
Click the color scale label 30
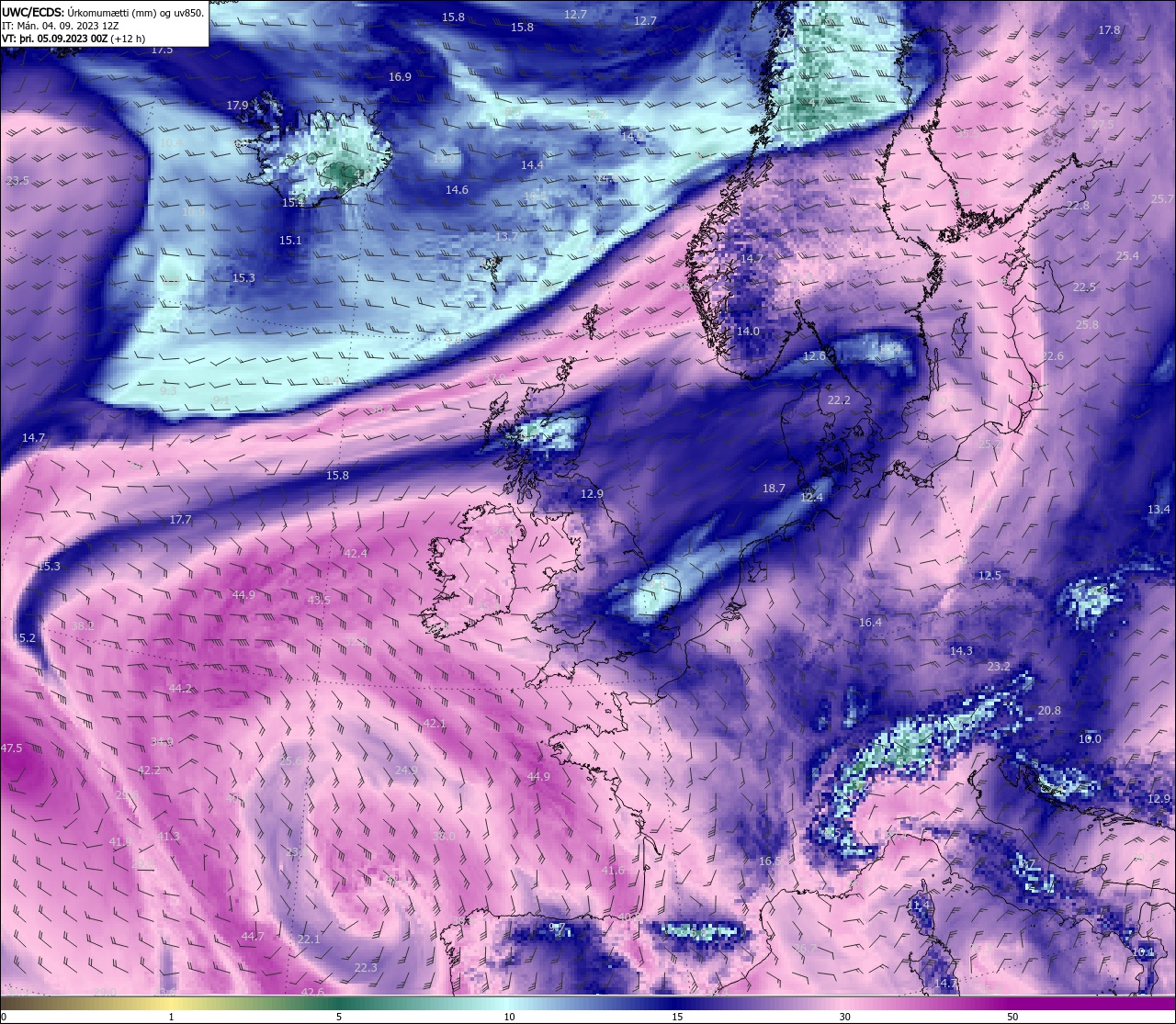844,1017
